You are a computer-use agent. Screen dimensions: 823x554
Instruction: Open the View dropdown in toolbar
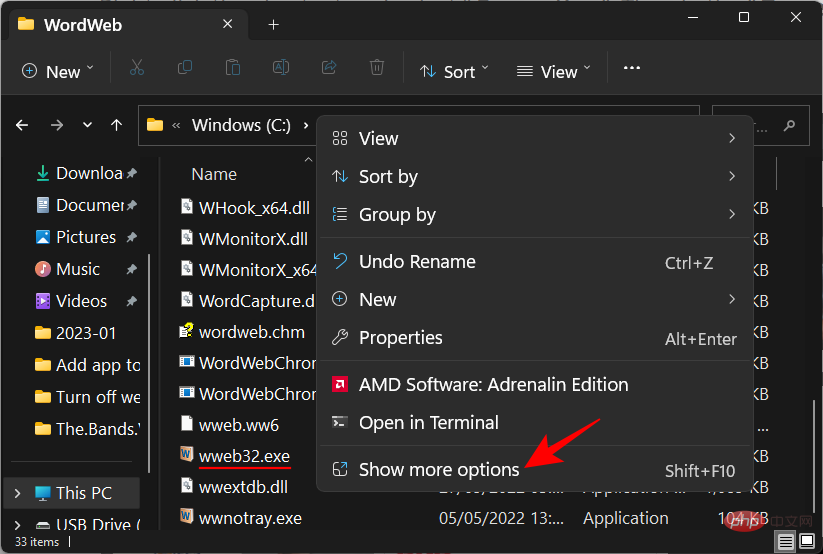coord(554,71)
